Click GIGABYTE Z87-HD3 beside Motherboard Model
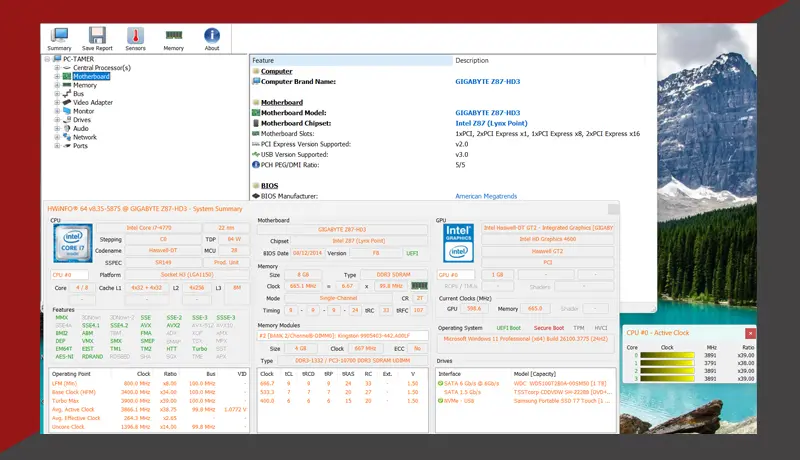This screenshot has width=800, height=460. [x=488, y=113]
